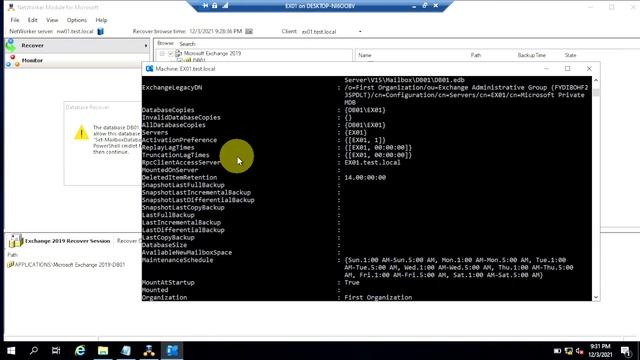Sort by the Name column header

(365, 55)
